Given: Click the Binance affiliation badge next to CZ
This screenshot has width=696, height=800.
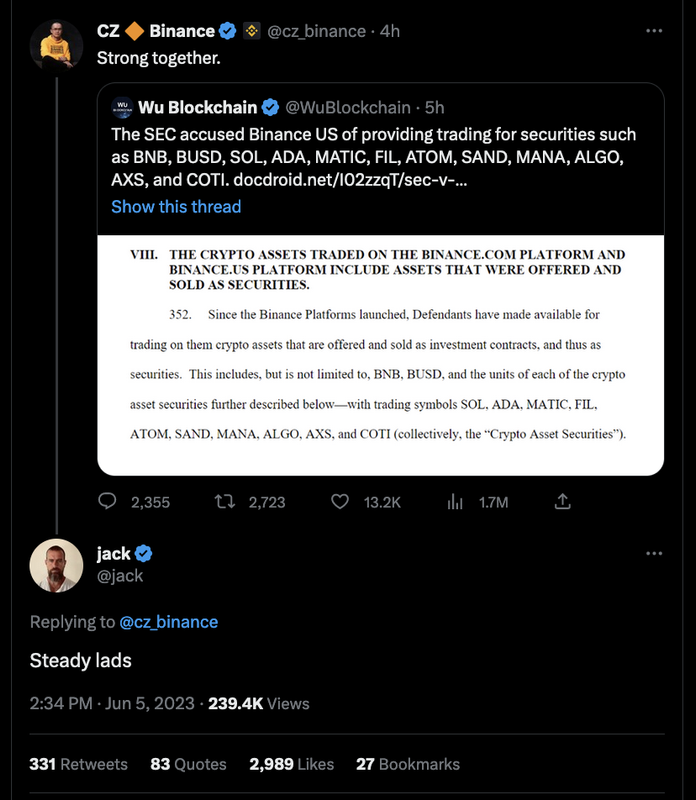Looking at the screenshot, I should pos(251,31).
